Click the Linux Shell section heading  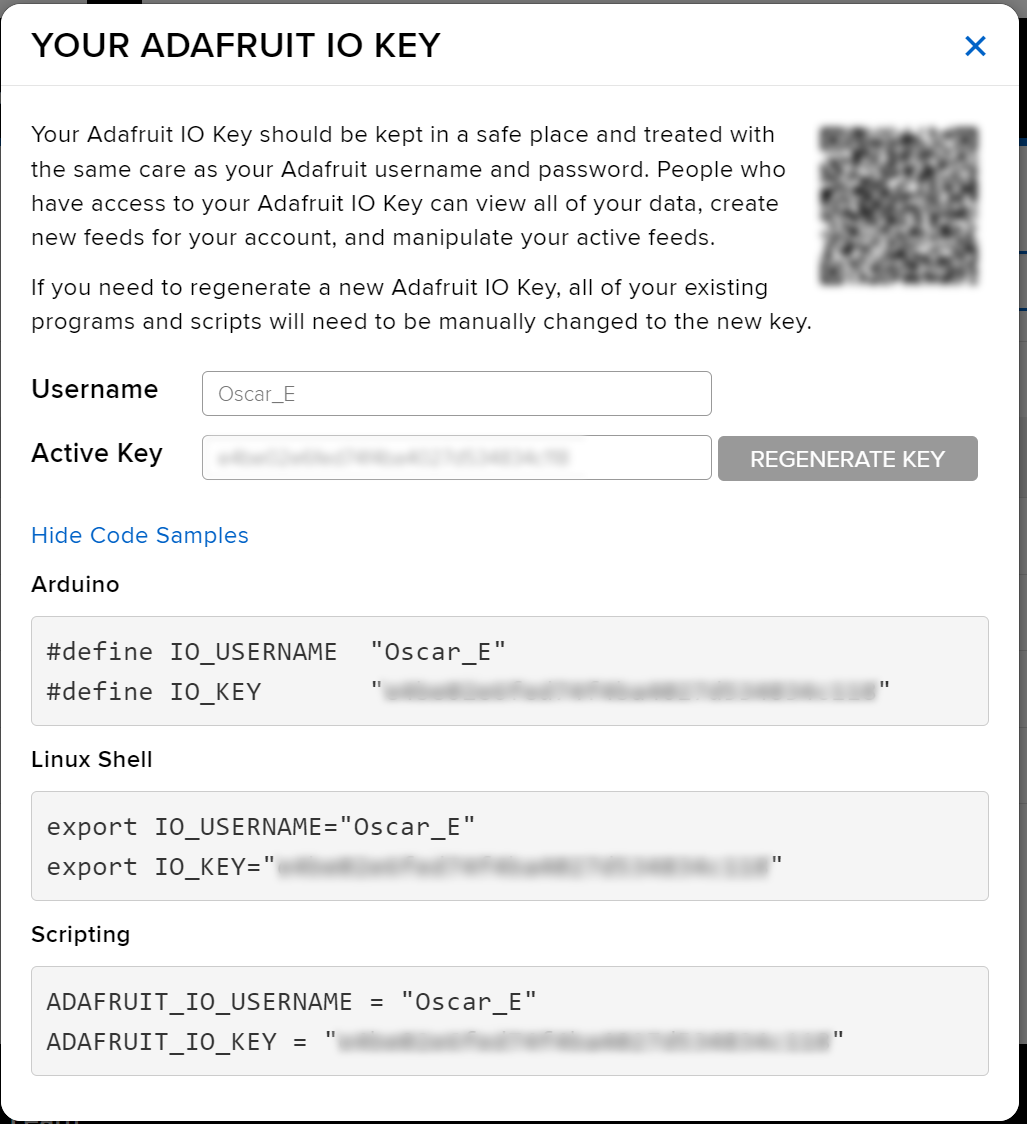pyautogui.click(x=92, y=759)
